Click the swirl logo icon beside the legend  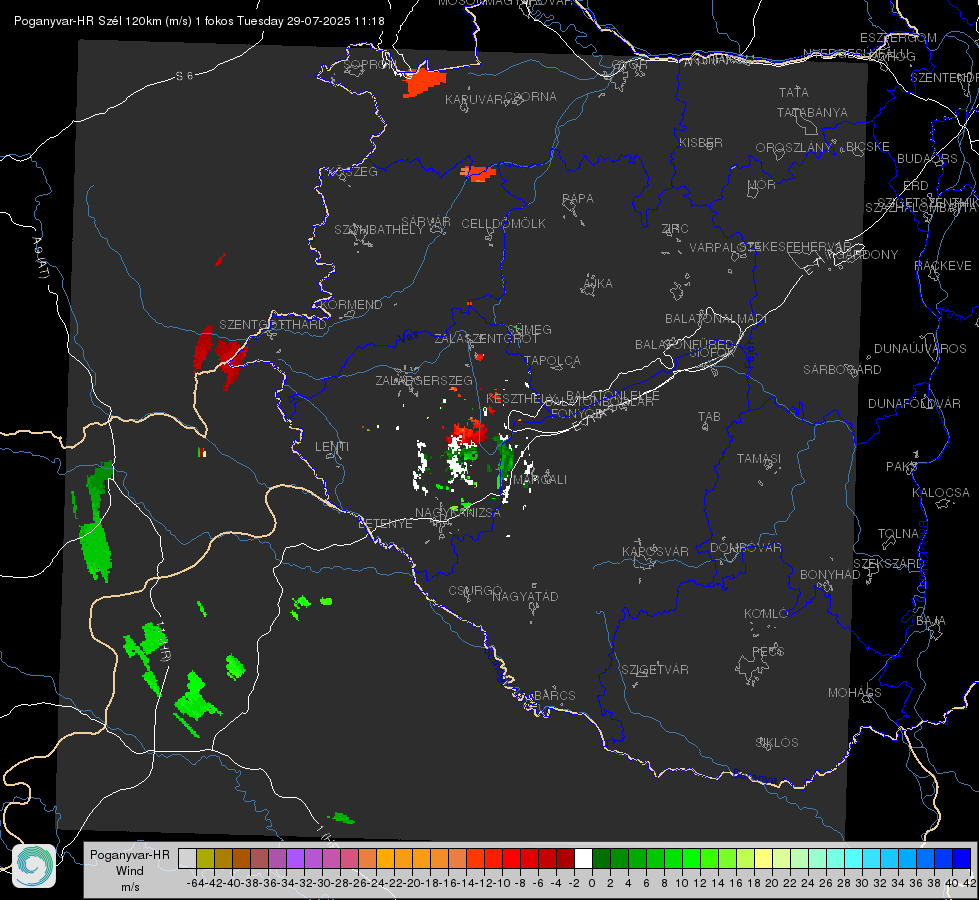pyautogui.click(x=34, y=866)
